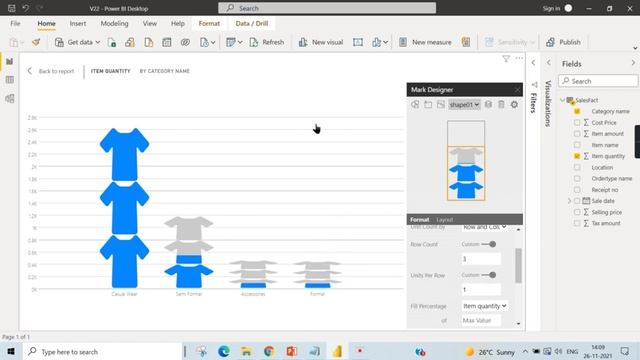The width and height of the screenshot is (640, 360).
Task: Click the Enter data table icon
Action: [167, 42]
